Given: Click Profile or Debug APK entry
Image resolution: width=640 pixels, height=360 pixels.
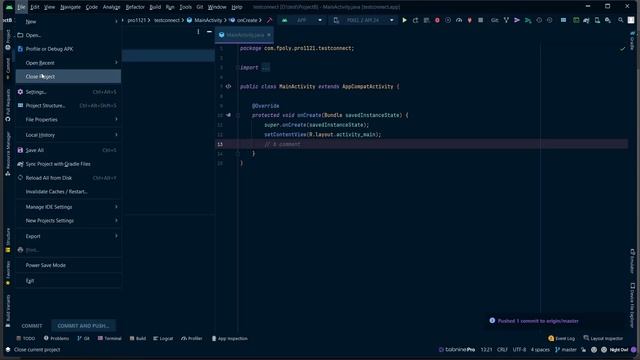Looking at the screenshot, I should tap(68, 49).
